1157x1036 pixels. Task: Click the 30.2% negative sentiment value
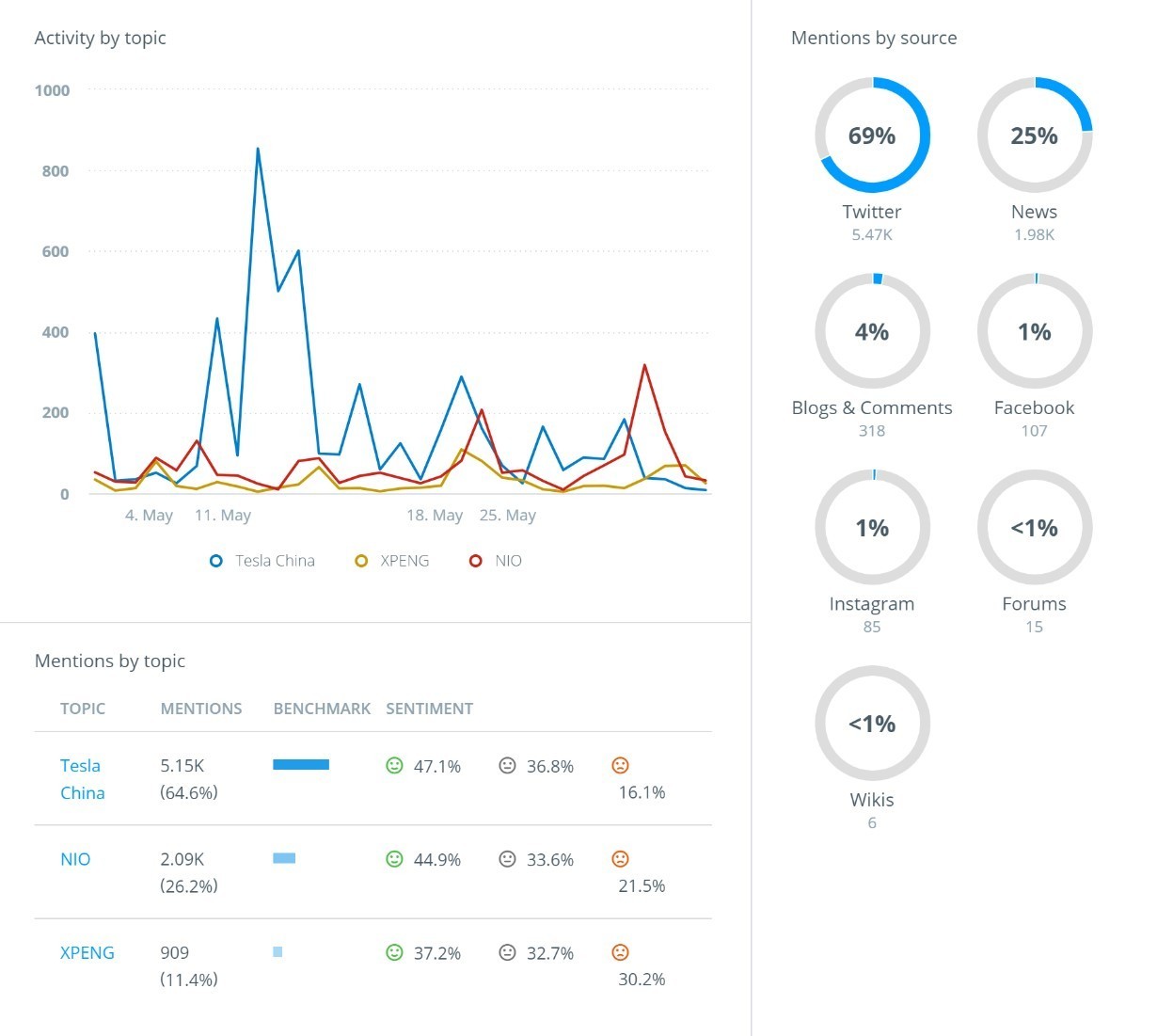click(642, 979)
